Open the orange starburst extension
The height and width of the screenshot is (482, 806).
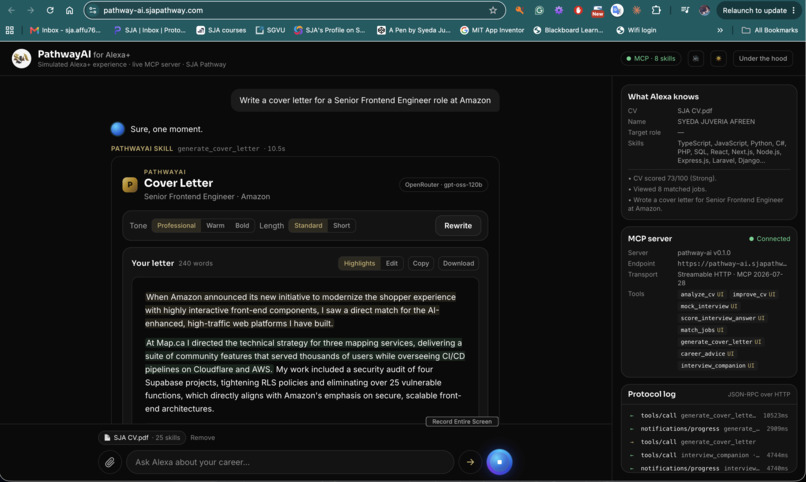point(636,10)
